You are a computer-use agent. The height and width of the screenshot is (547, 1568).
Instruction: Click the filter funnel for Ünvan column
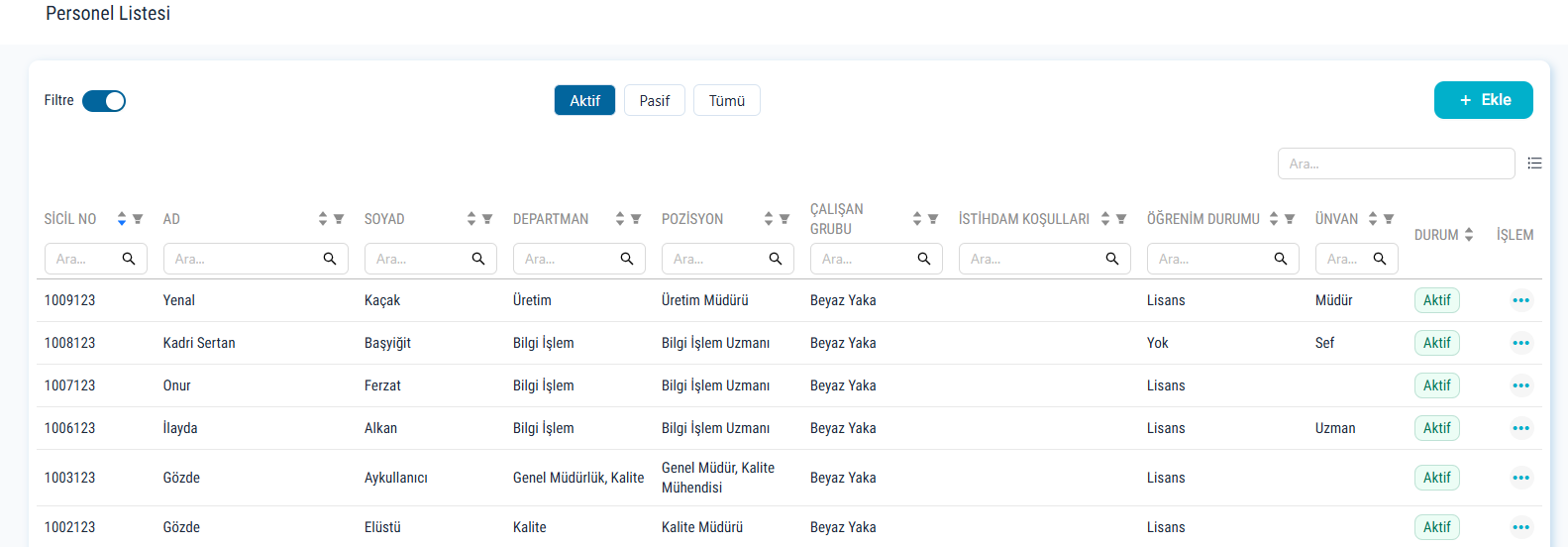[1389, 219]
